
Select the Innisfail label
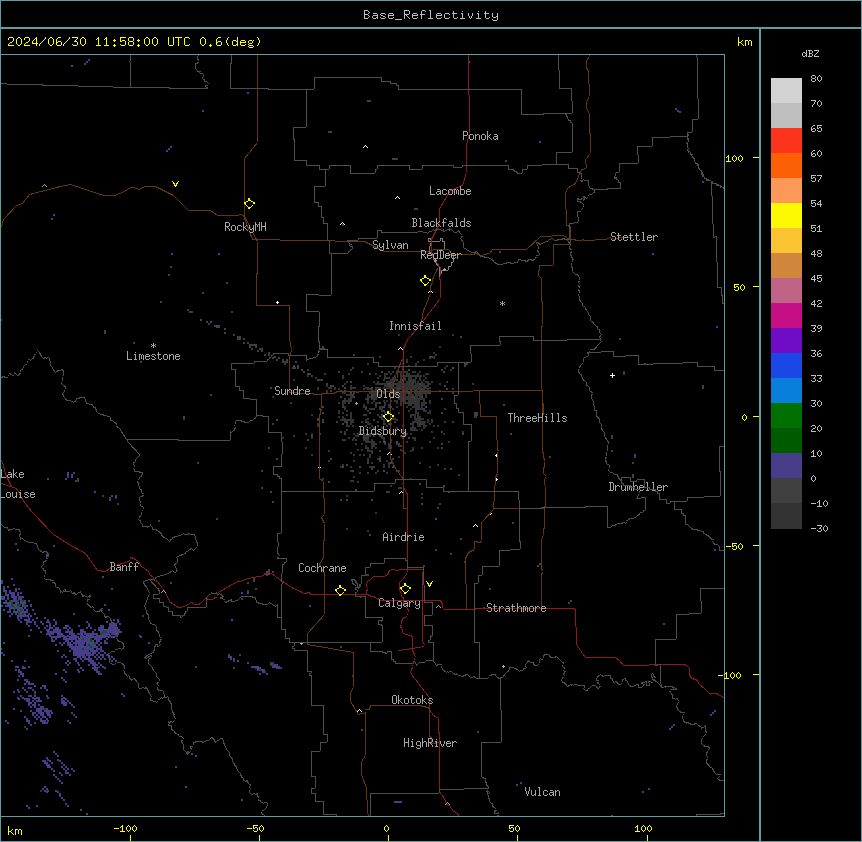415,326
